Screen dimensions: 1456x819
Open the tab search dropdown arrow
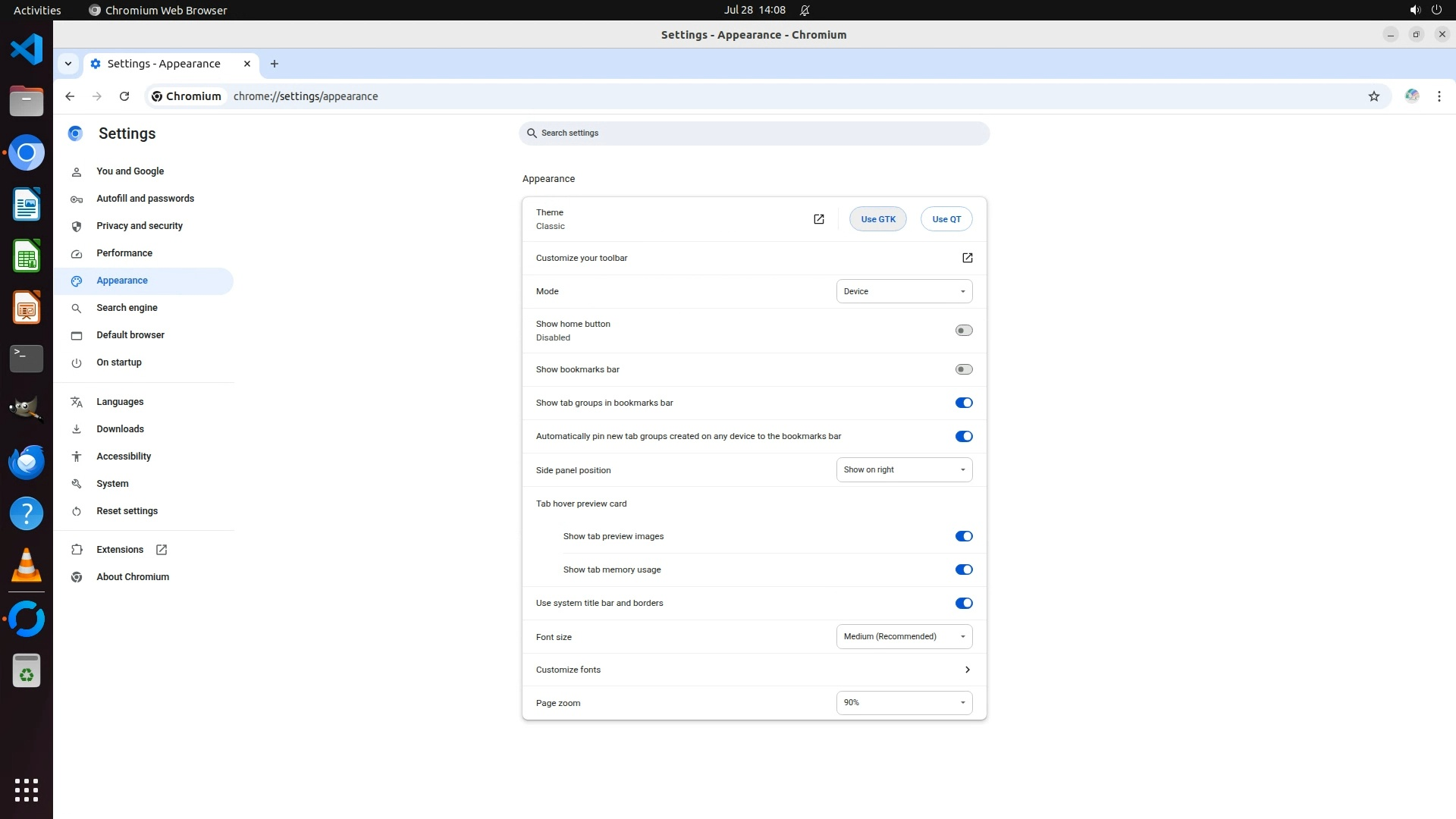[68, 64]
